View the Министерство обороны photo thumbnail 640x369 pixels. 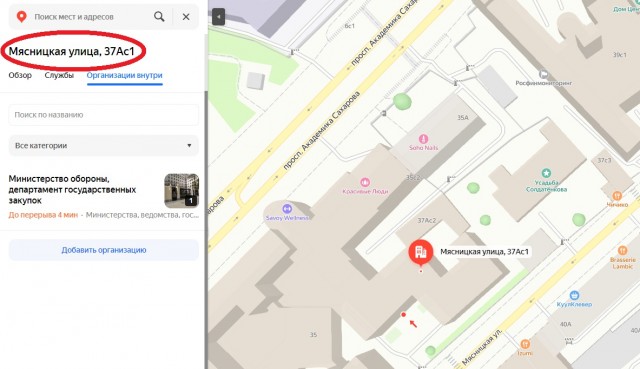(182, 191)
